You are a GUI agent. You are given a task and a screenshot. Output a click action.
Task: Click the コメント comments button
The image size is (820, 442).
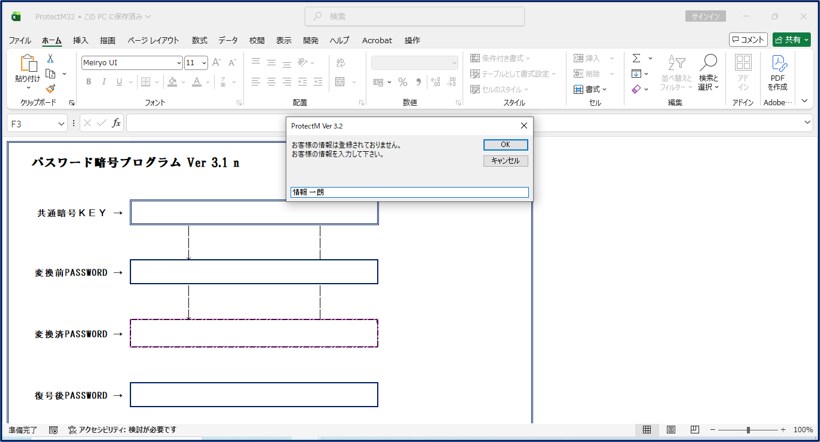(748, 40)
